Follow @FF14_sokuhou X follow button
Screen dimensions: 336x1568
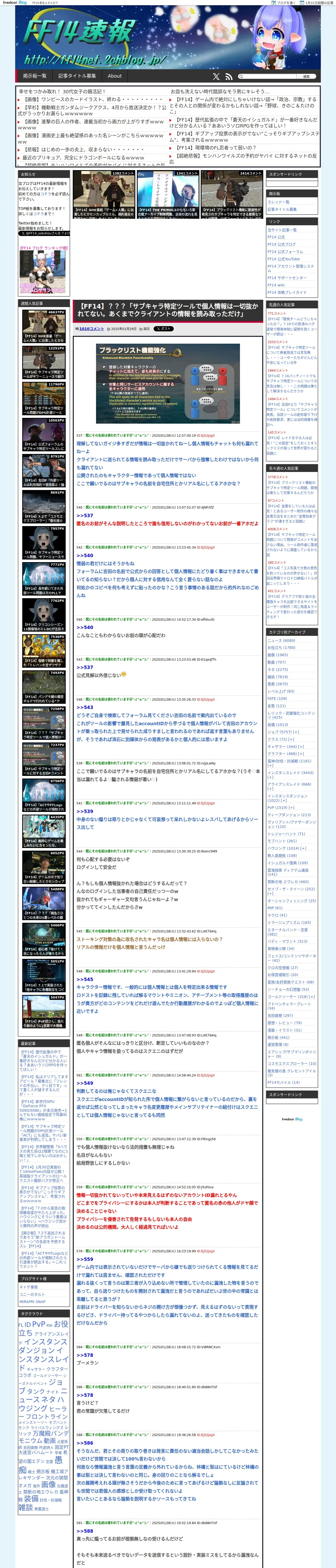click(44, 233)
